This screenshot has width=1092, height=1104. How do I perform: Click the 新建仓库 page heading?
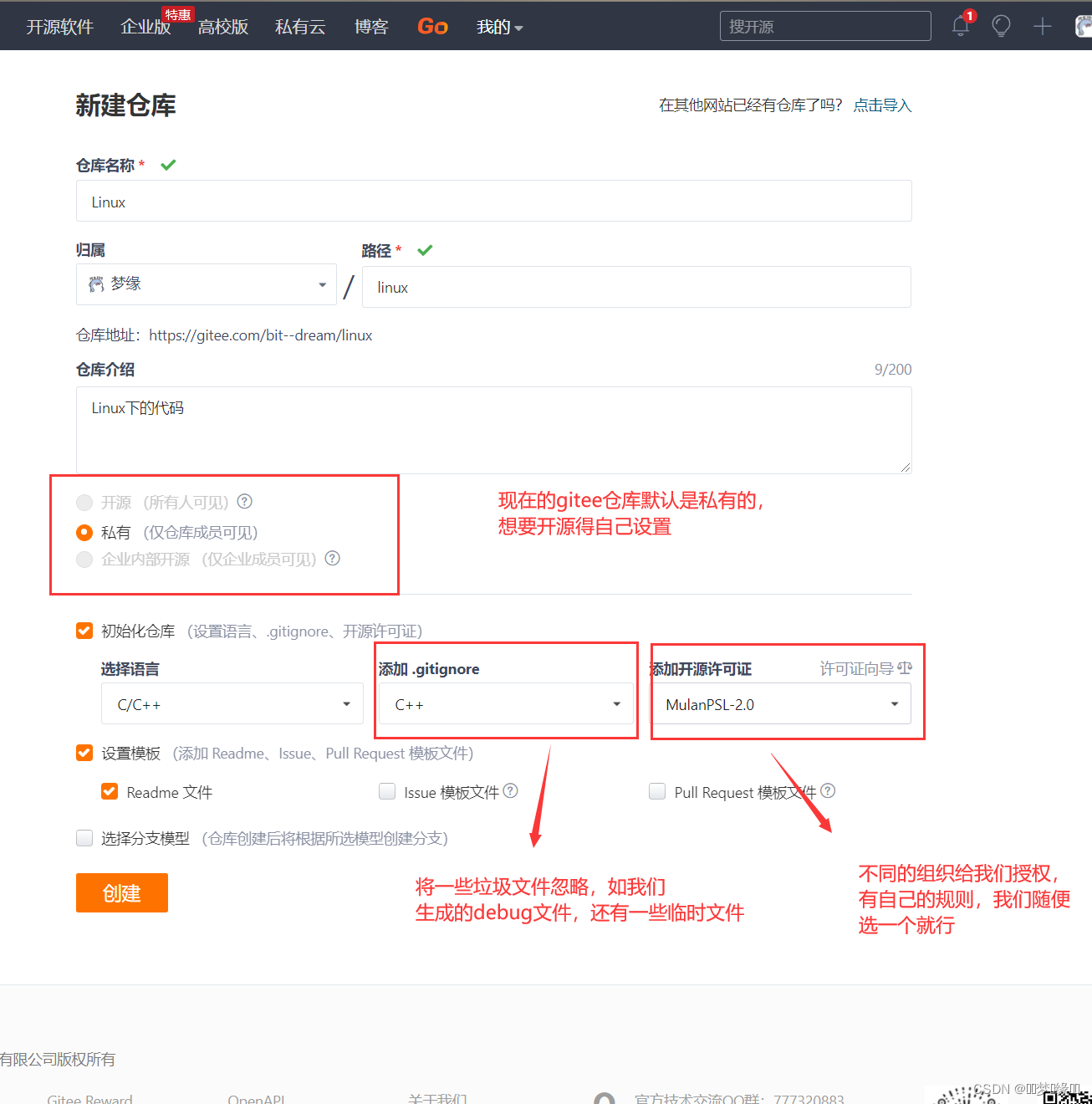(x=125, y=105)
